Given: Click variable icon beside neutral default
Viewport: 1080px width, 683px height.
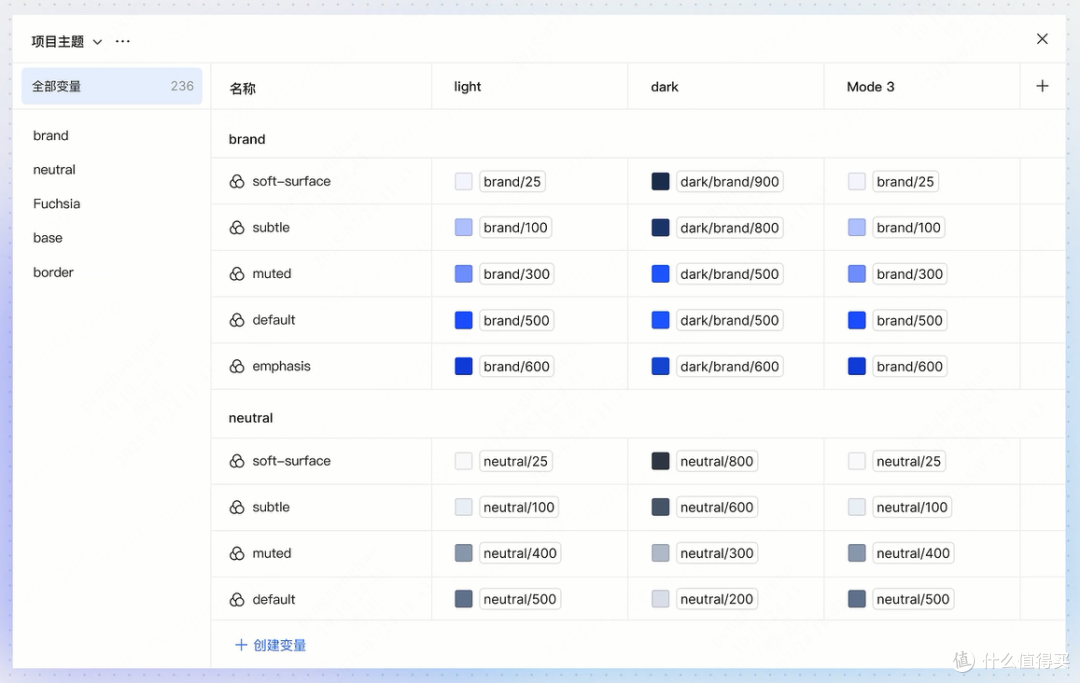Looking at the screenshot, I should [237, 600].
